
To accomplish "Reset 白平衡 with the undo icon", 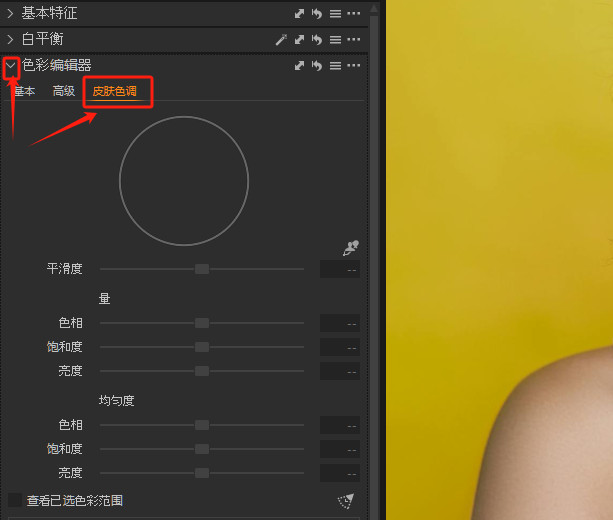I will [x=317, y=39].
